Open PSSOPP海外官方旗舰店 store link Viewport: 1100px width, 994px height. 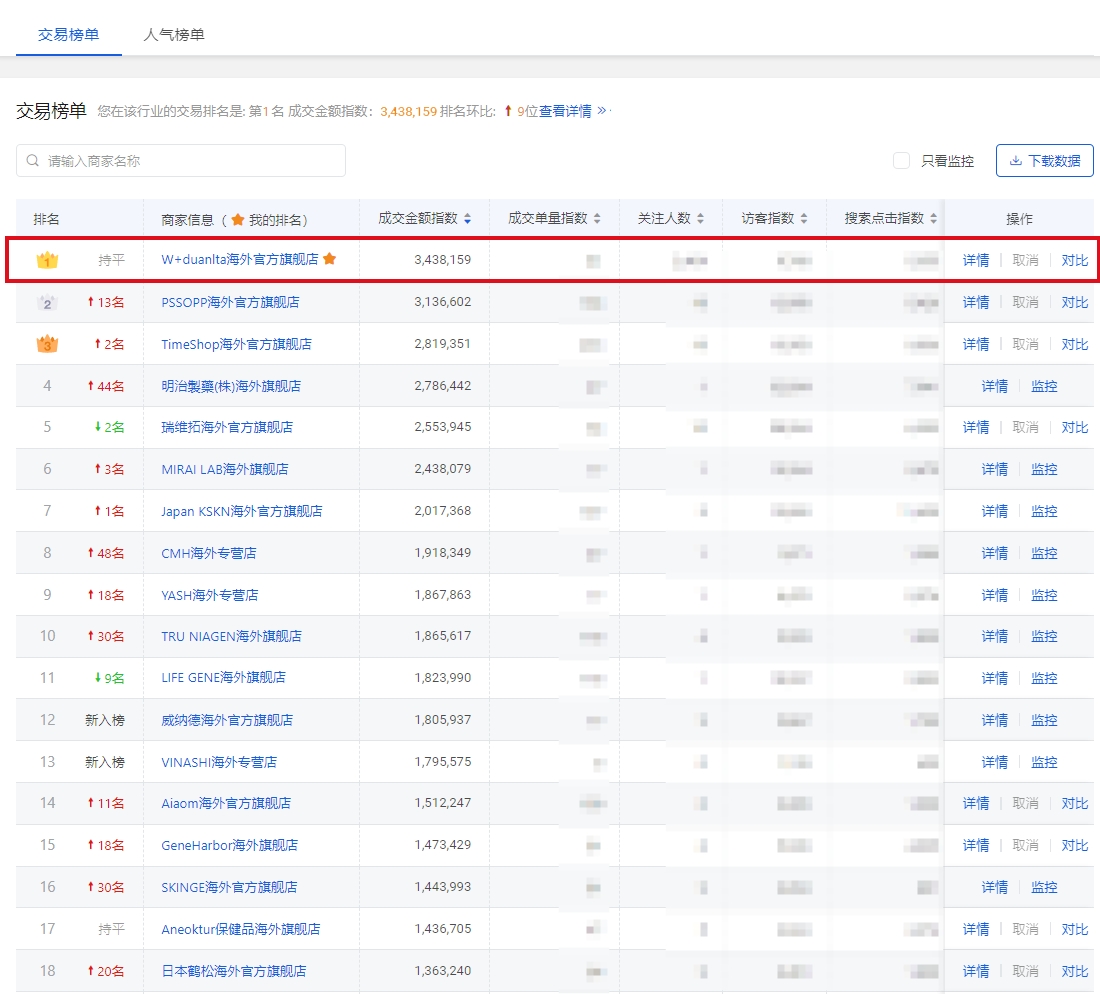coord(230,302)
